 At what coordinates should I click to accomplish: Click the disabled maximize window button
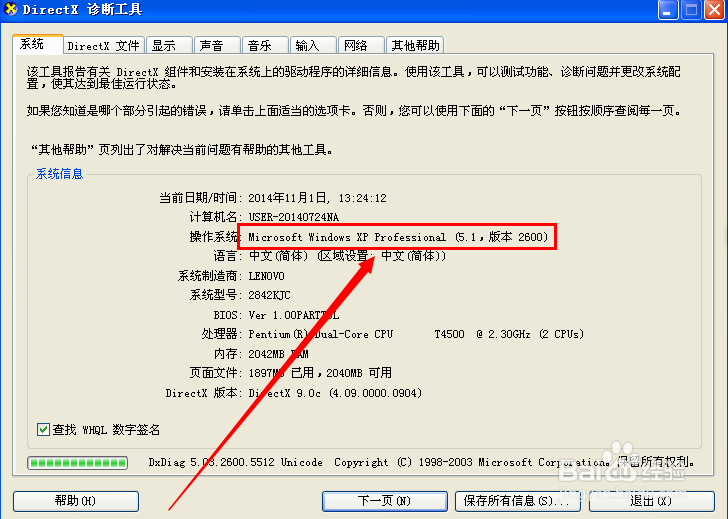point(691,10)
